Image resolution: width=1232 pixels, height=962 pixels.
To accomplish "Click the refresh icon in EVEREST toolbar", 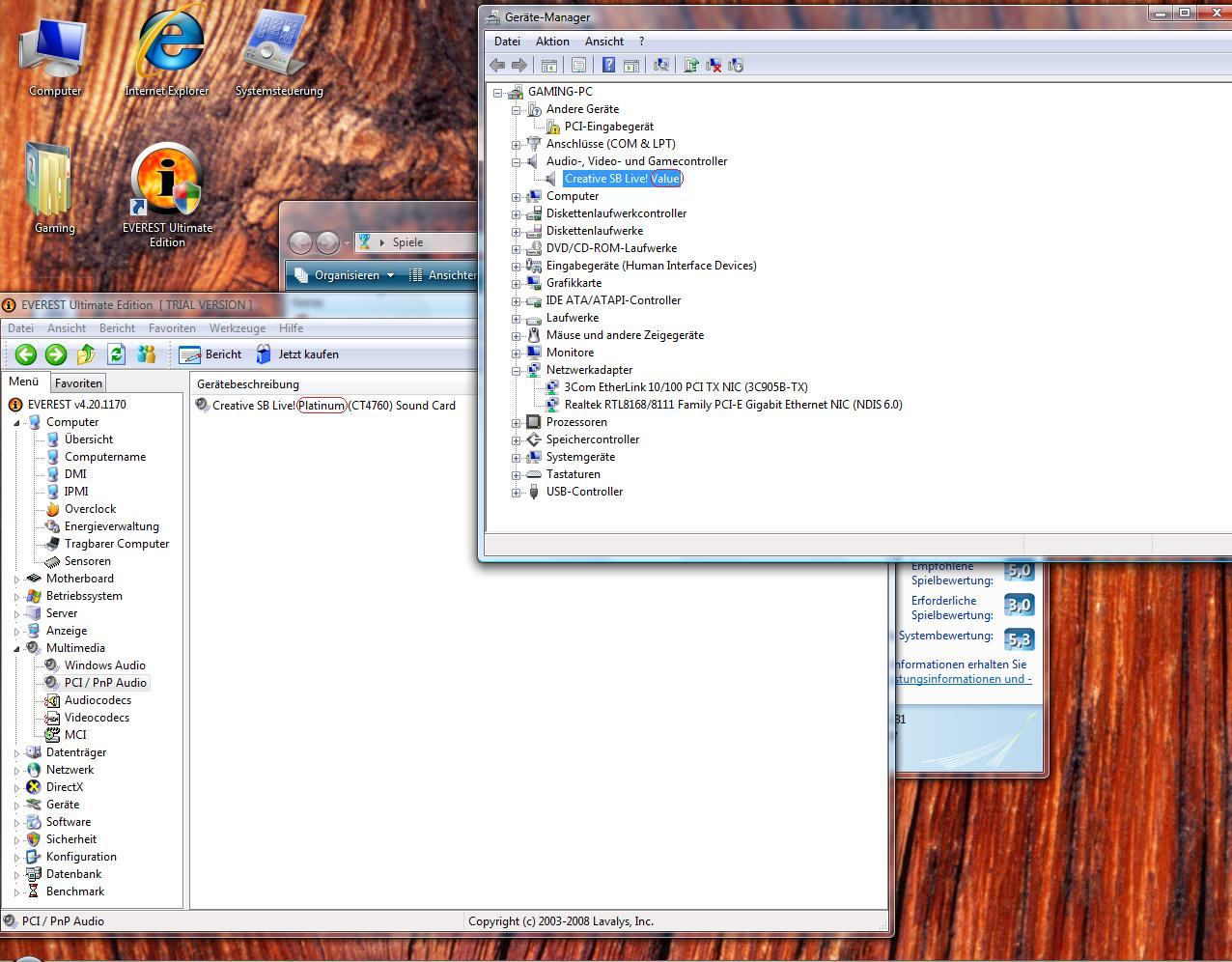I will click(116, 354).
